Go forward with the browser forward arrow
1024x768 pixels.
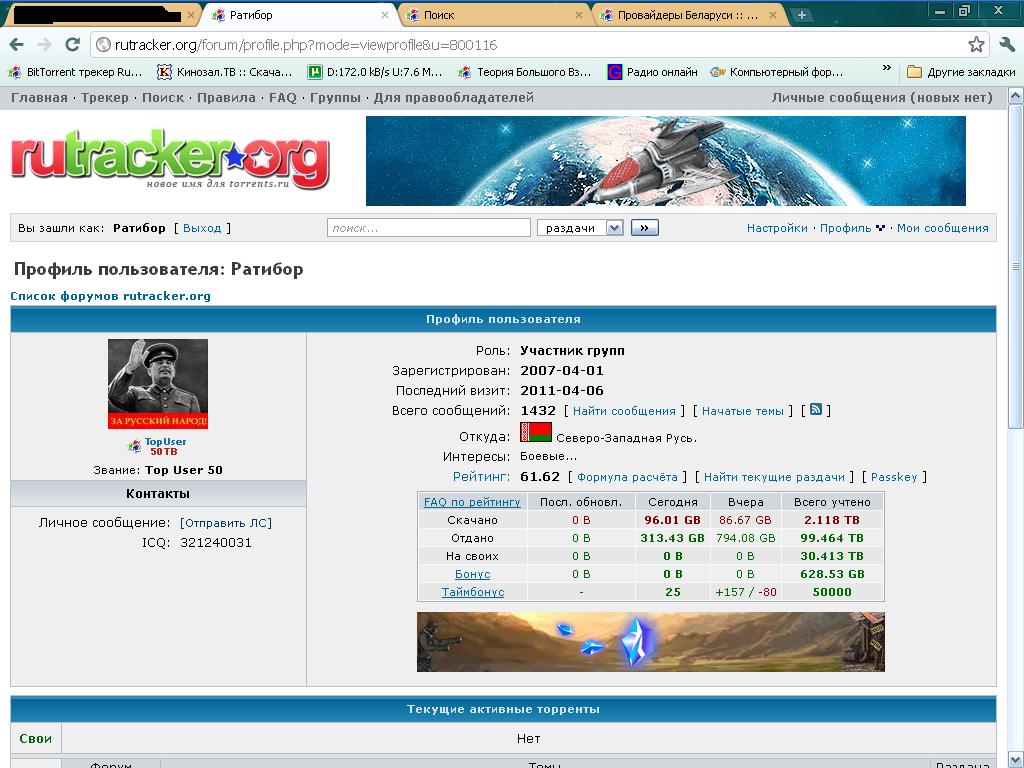tap(44, 44)
